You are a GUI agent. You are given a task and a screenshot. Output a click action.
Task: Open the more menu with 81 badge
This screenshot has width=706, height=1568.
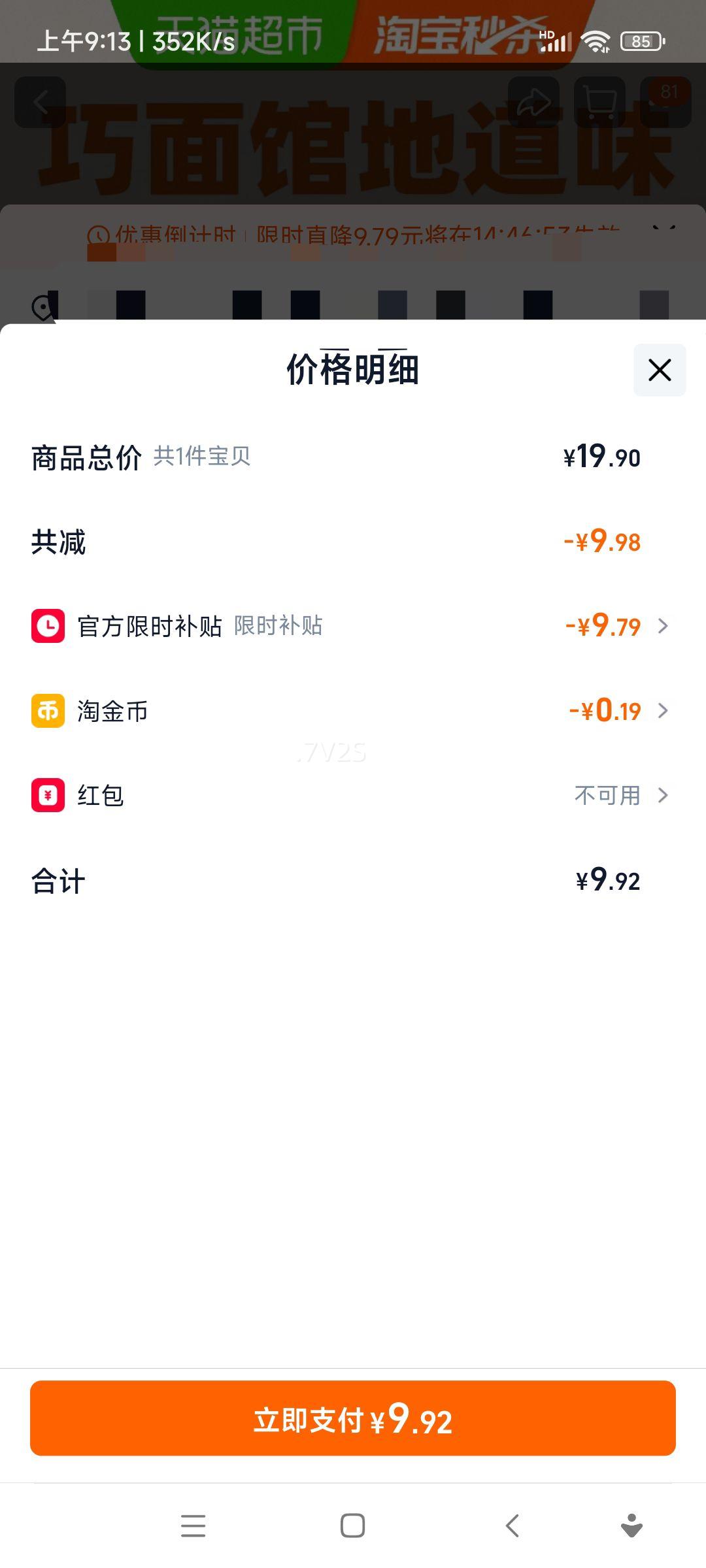(665, 103)
